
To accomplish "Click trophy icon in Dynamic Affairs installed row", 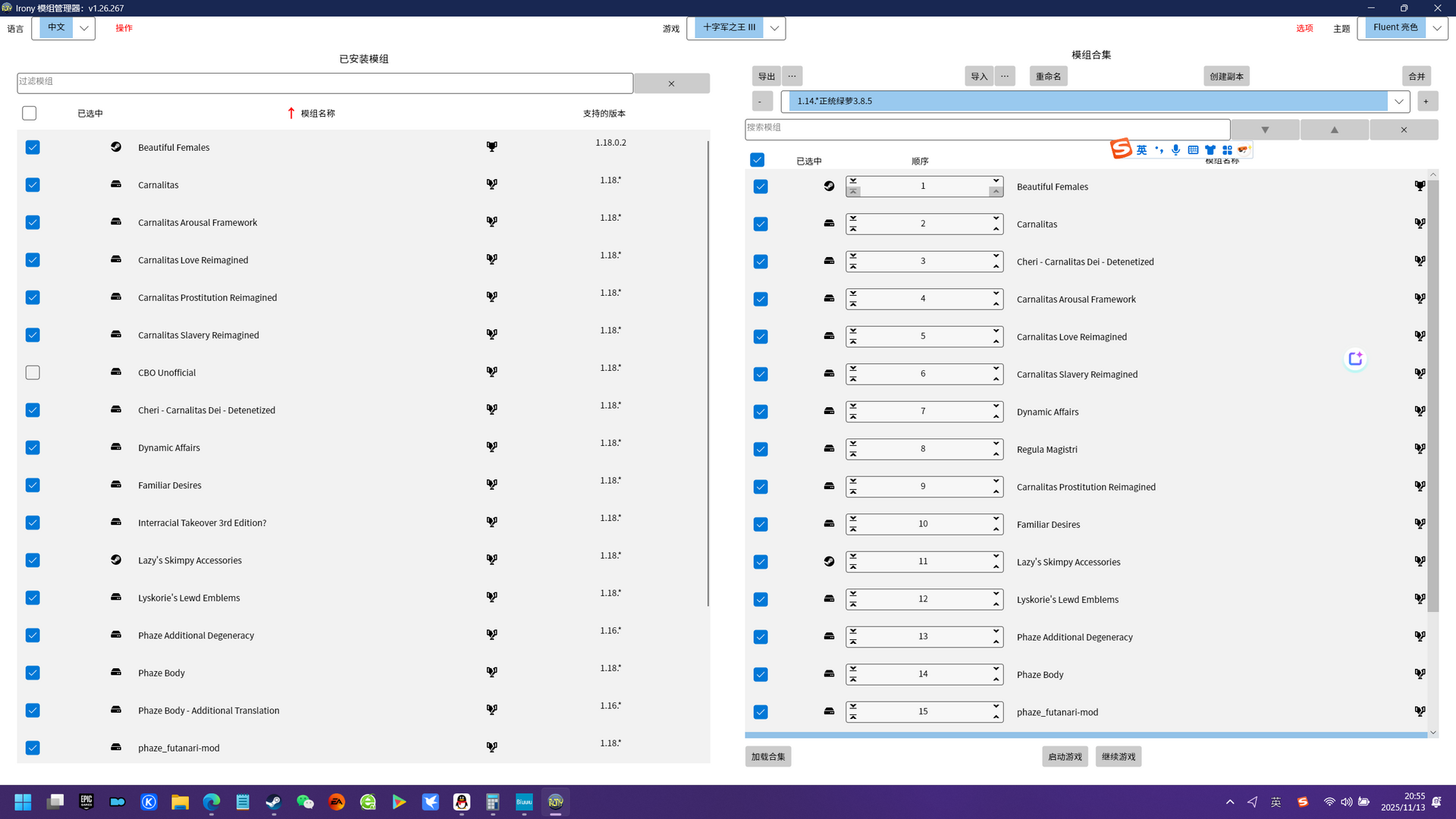I will [491, 447].
